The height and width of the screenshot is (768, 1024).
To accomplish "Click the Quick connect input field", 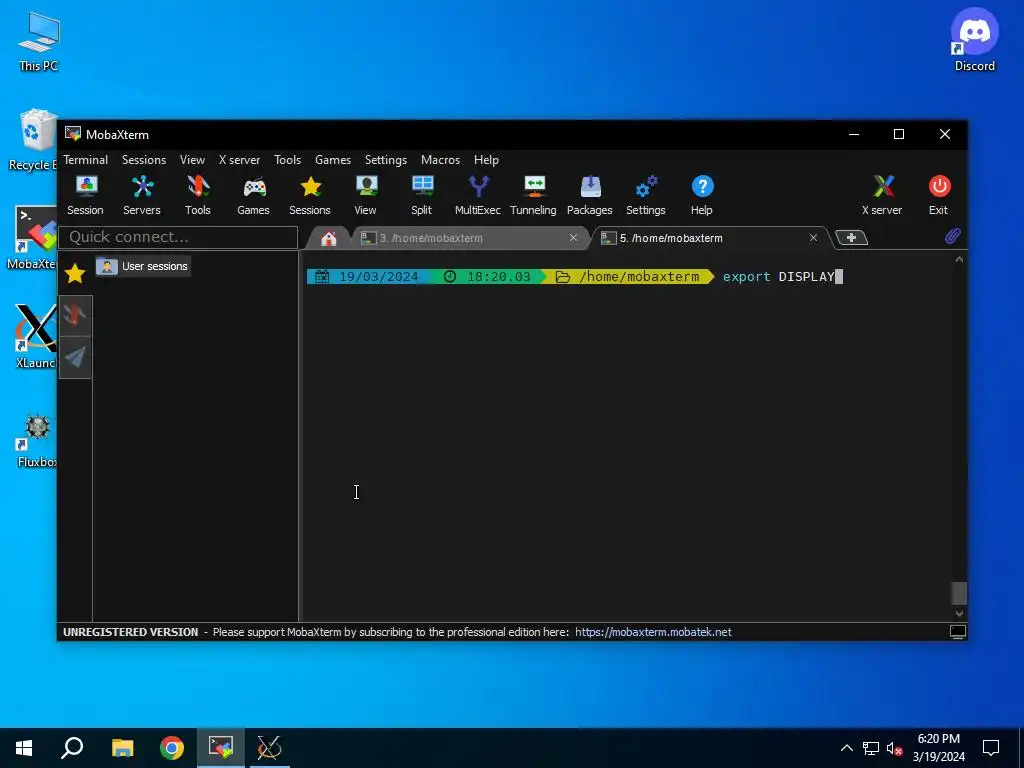I will coord(178,237).
